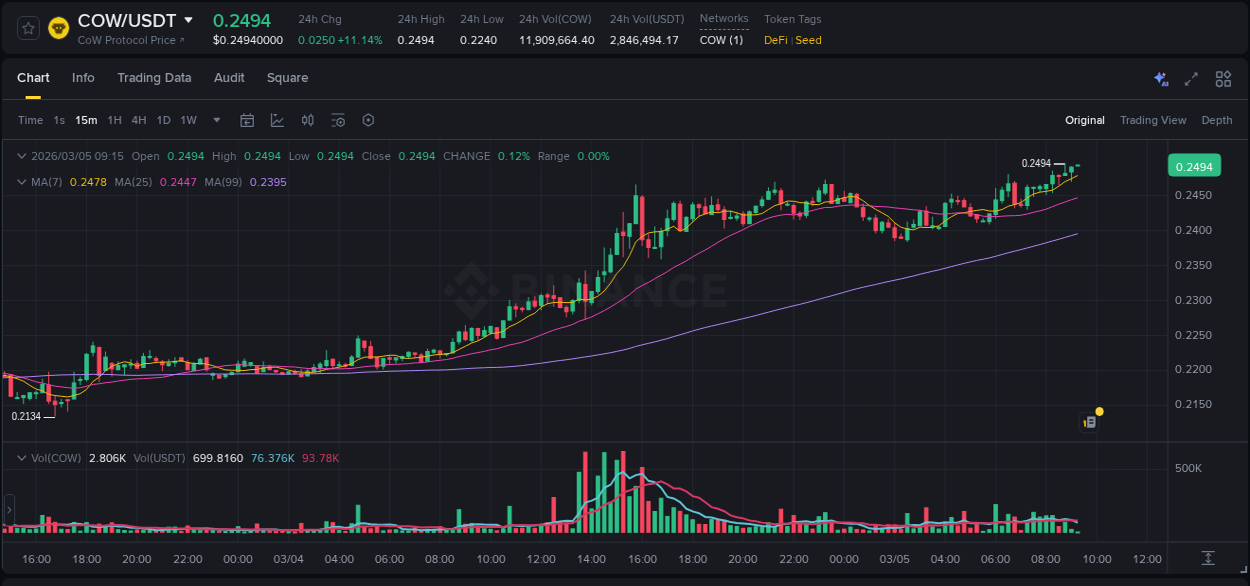The image size is (1250, 586).
Task: Open the chart layout grid icon
Action: (1223, 78)
